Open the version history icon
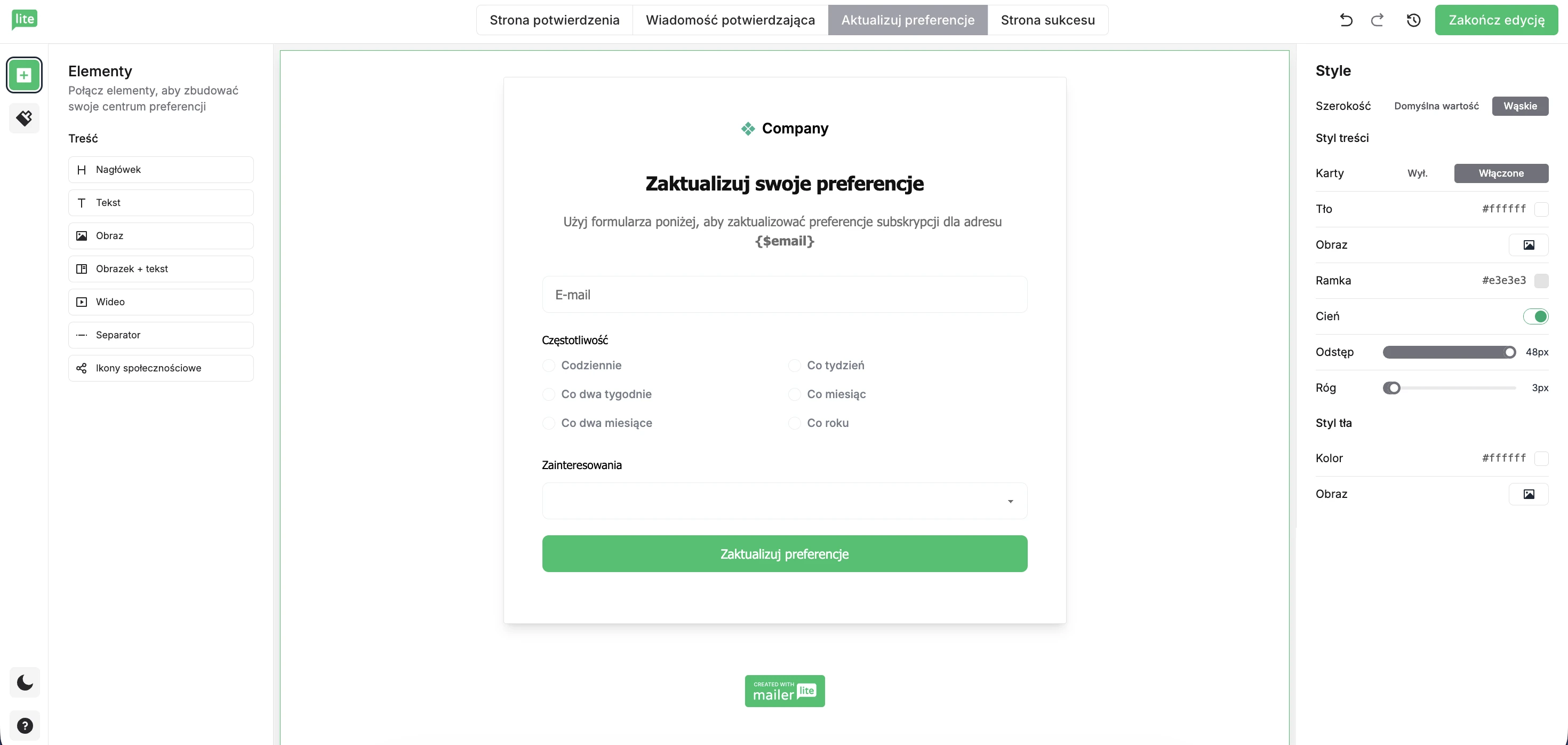This screenshot has height=745, width=1568. (x=1413, y=20)
